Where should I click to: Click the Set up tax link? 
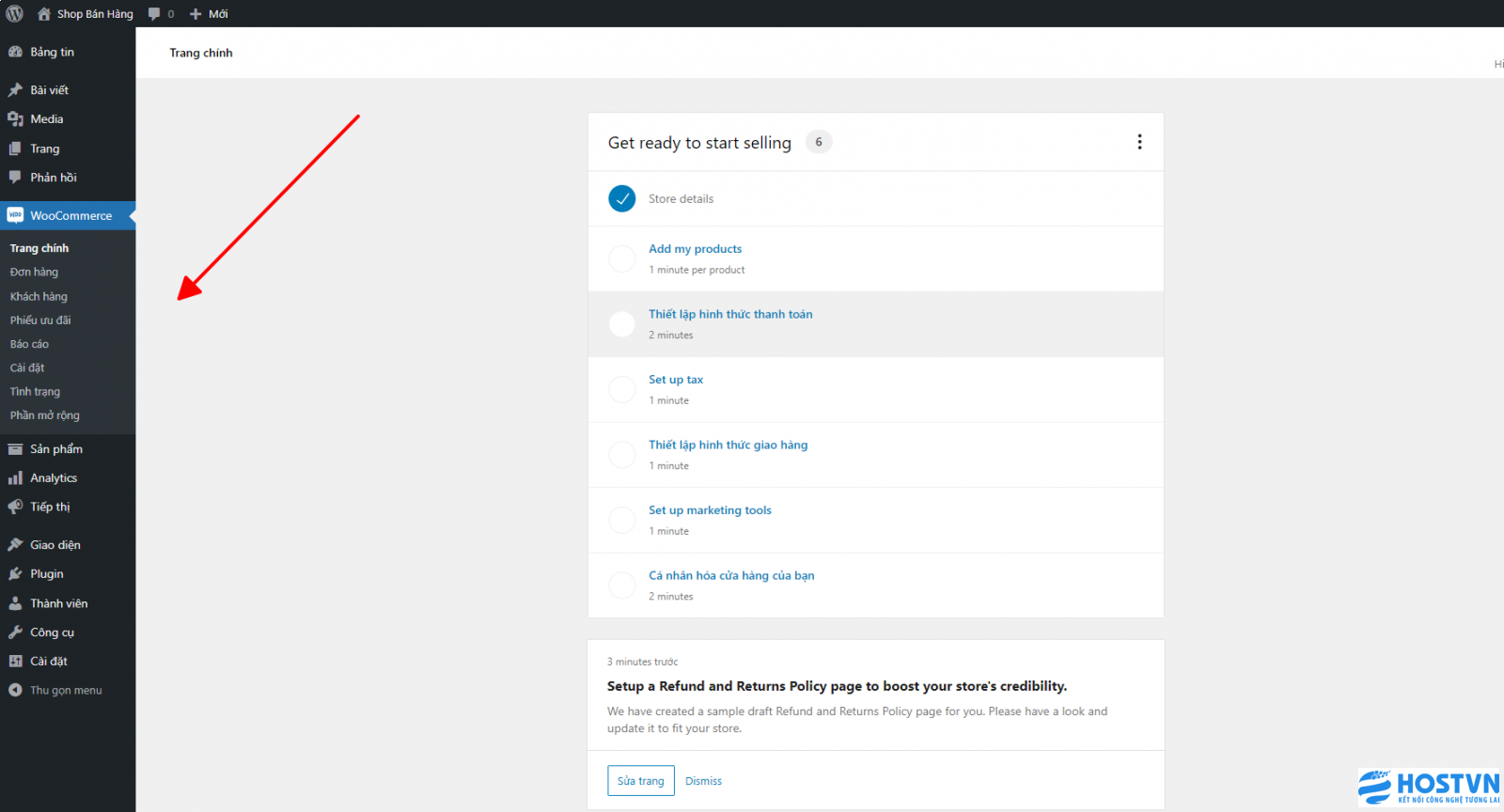point(676,380)
